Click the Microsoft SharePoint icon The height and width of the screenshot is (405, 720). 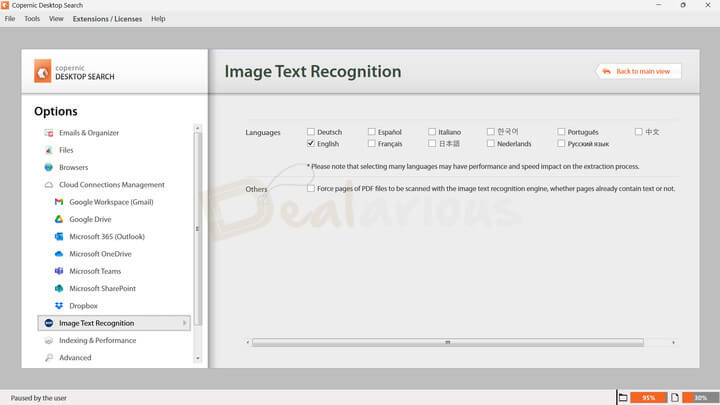[59, 288]
